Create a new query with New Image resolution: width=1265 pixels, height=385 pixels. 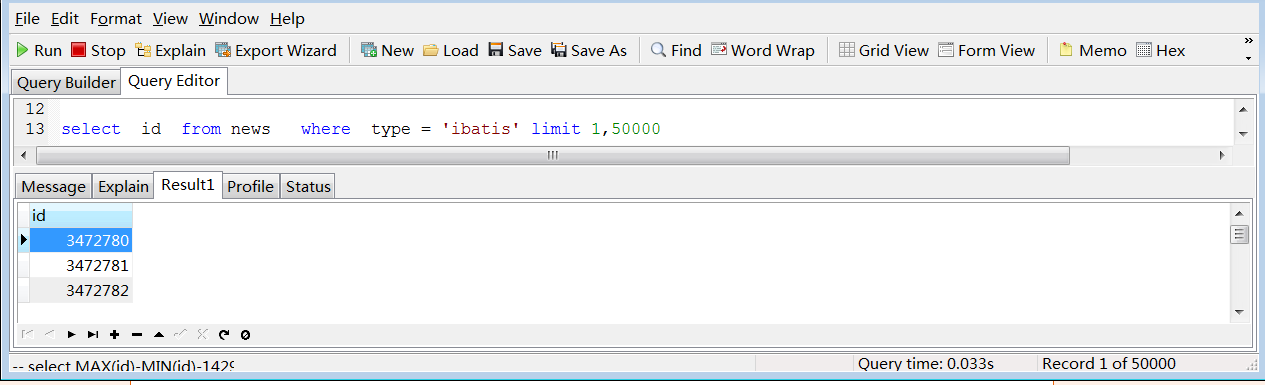(x=387, y=50)
